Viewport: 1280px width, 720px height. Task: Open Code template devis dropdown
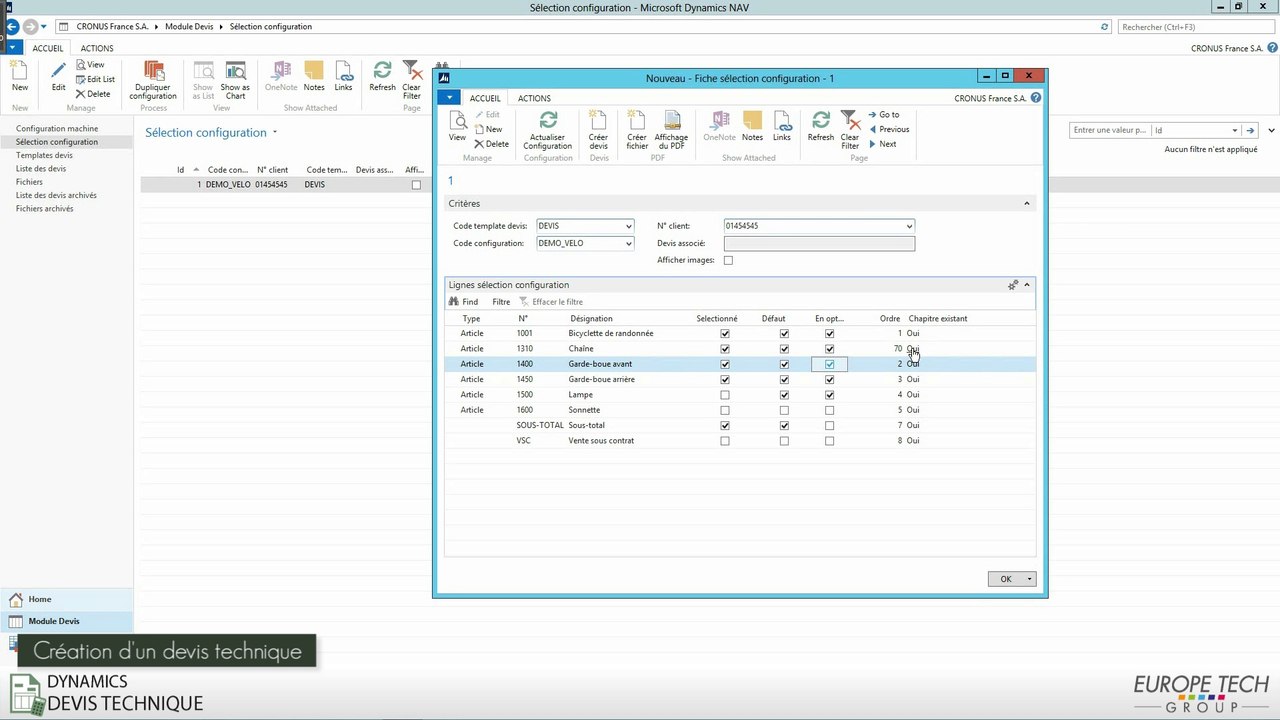point(629,226)
